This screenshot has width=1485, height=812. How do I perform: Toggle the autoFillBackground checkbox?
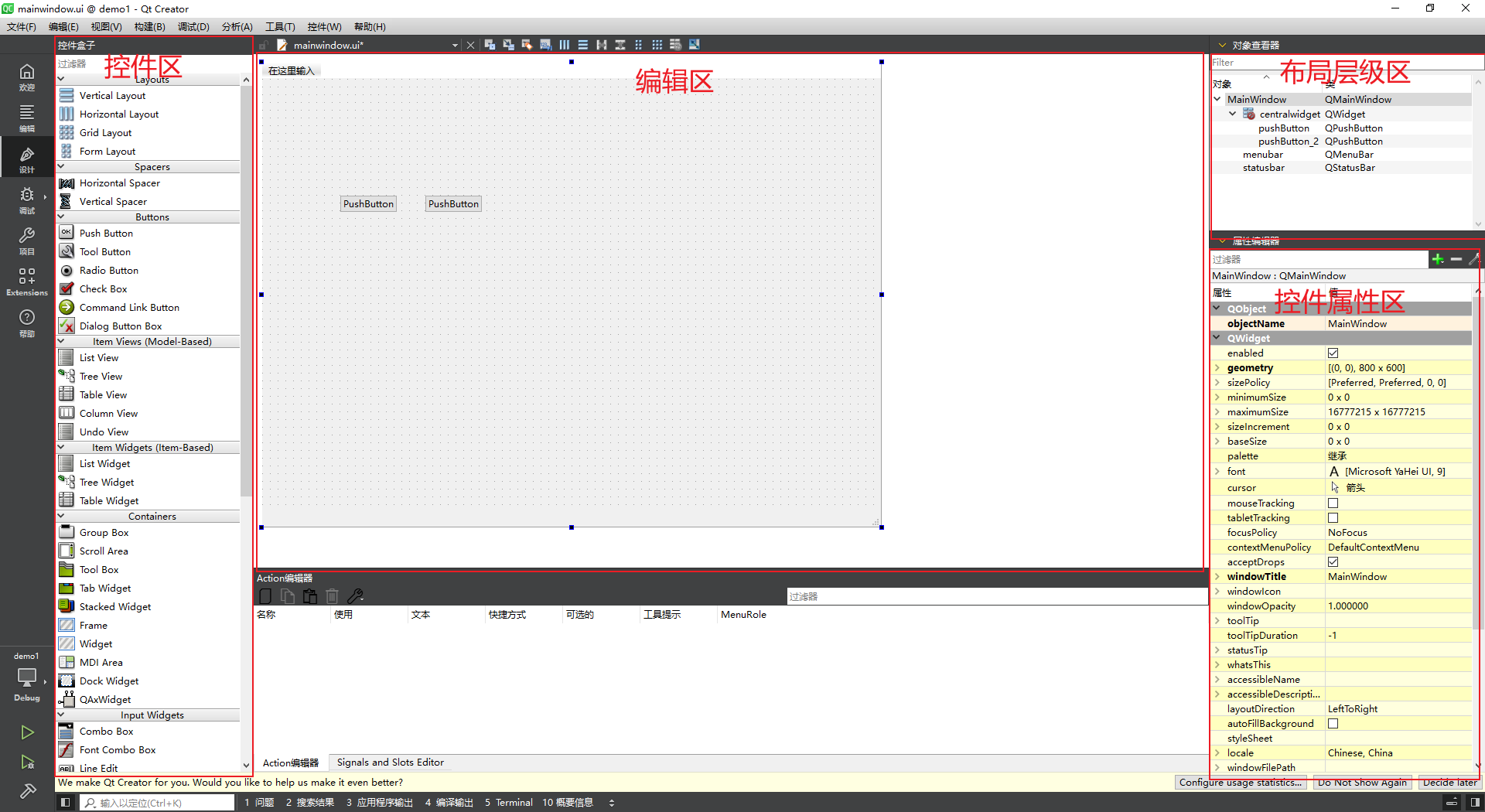pyautogui.click(x=1333, y=724)
